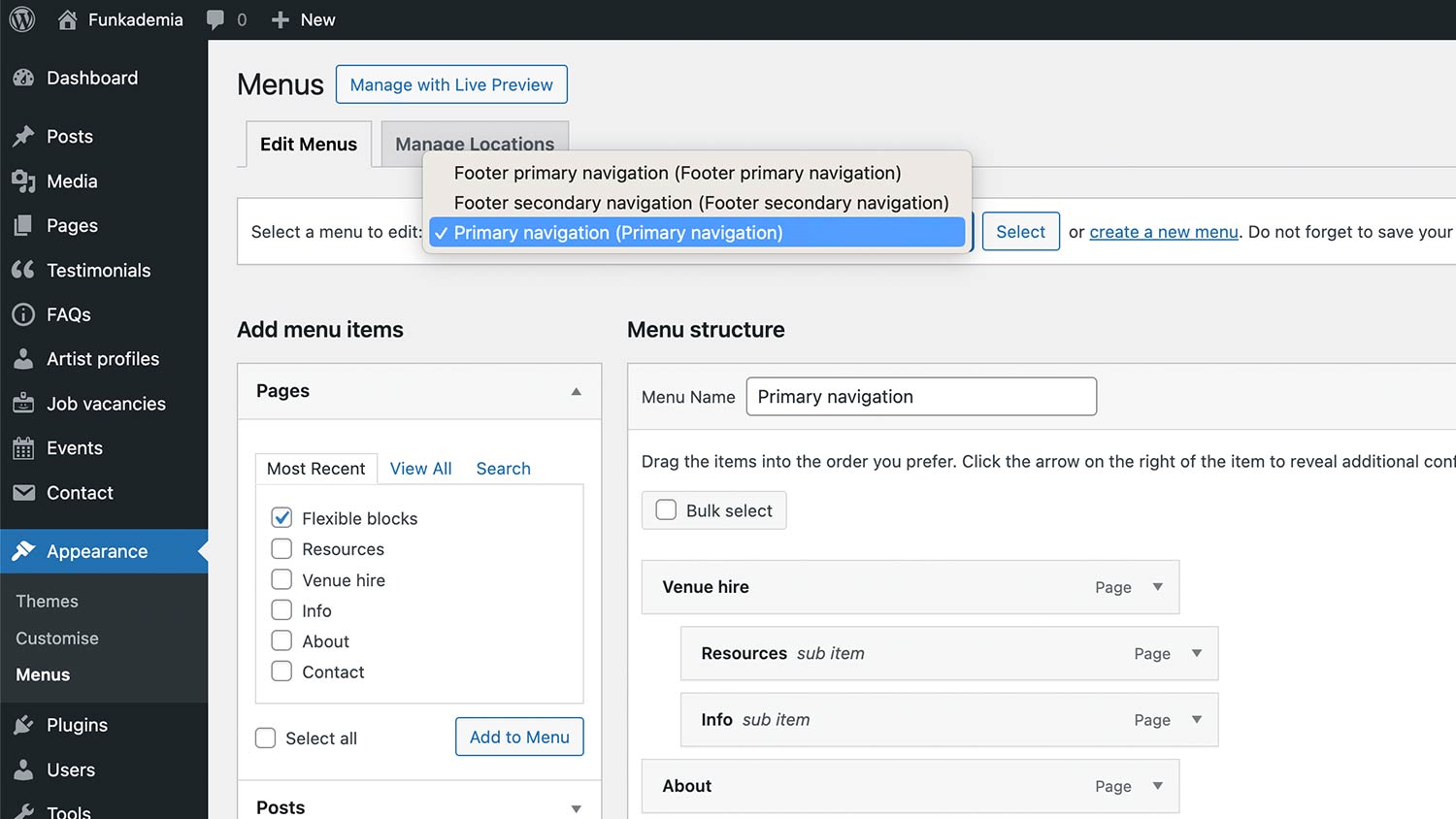The height and width of the screenshot is (819, 1456).
Task: Enable the Bulk select checkbox
Action: [666, 510]
